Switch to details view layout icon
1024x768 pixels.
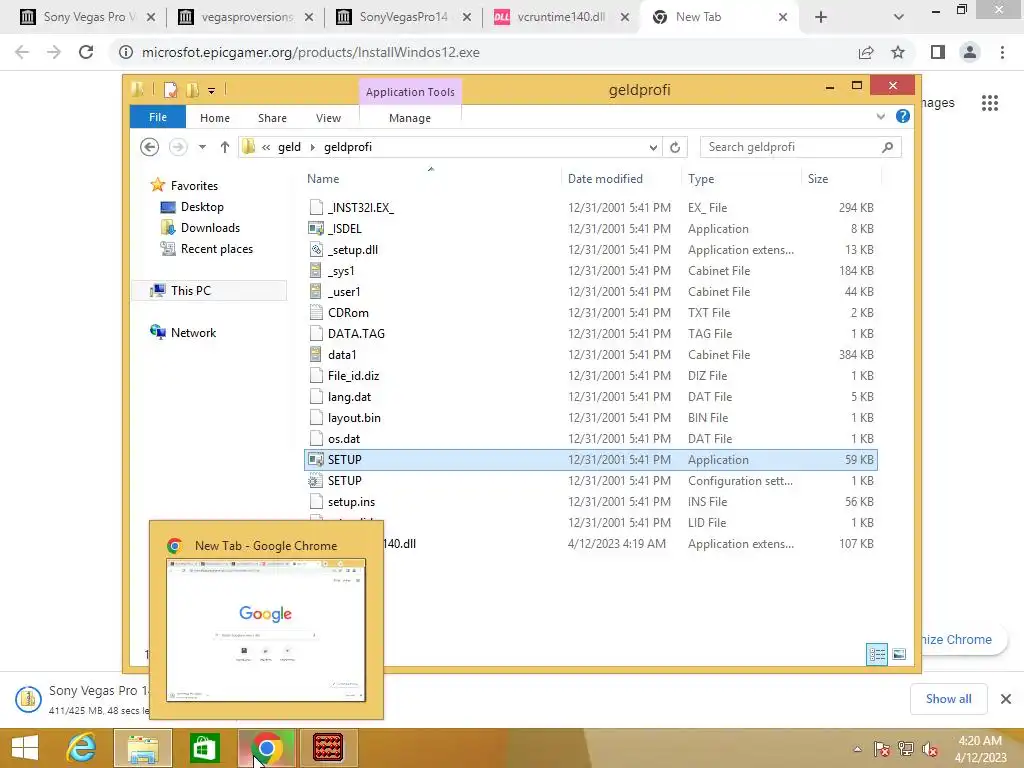(x=877, y=654)
